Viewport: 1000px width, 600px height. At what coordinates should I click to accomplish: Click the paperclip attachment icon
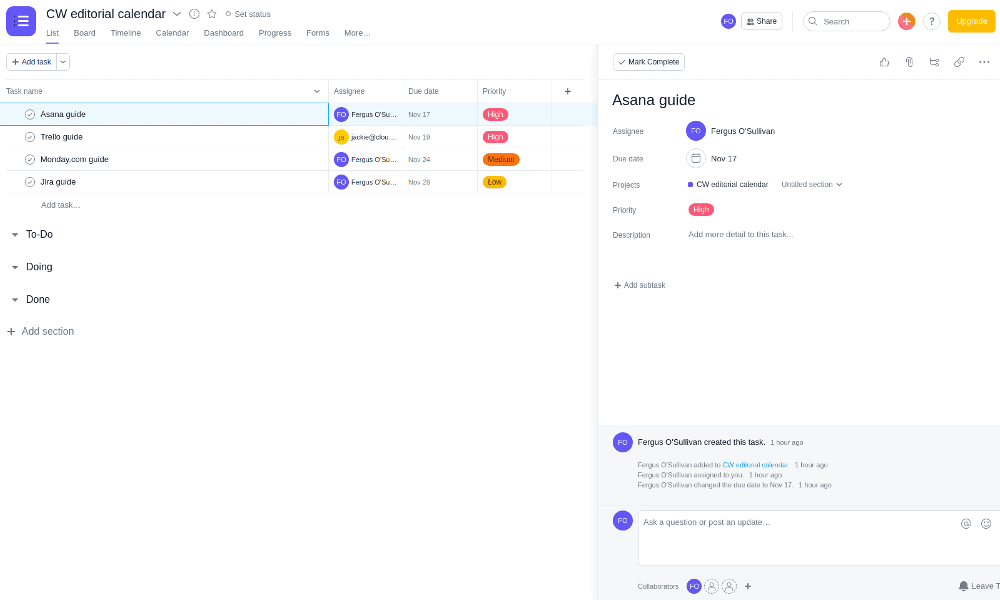909,62
